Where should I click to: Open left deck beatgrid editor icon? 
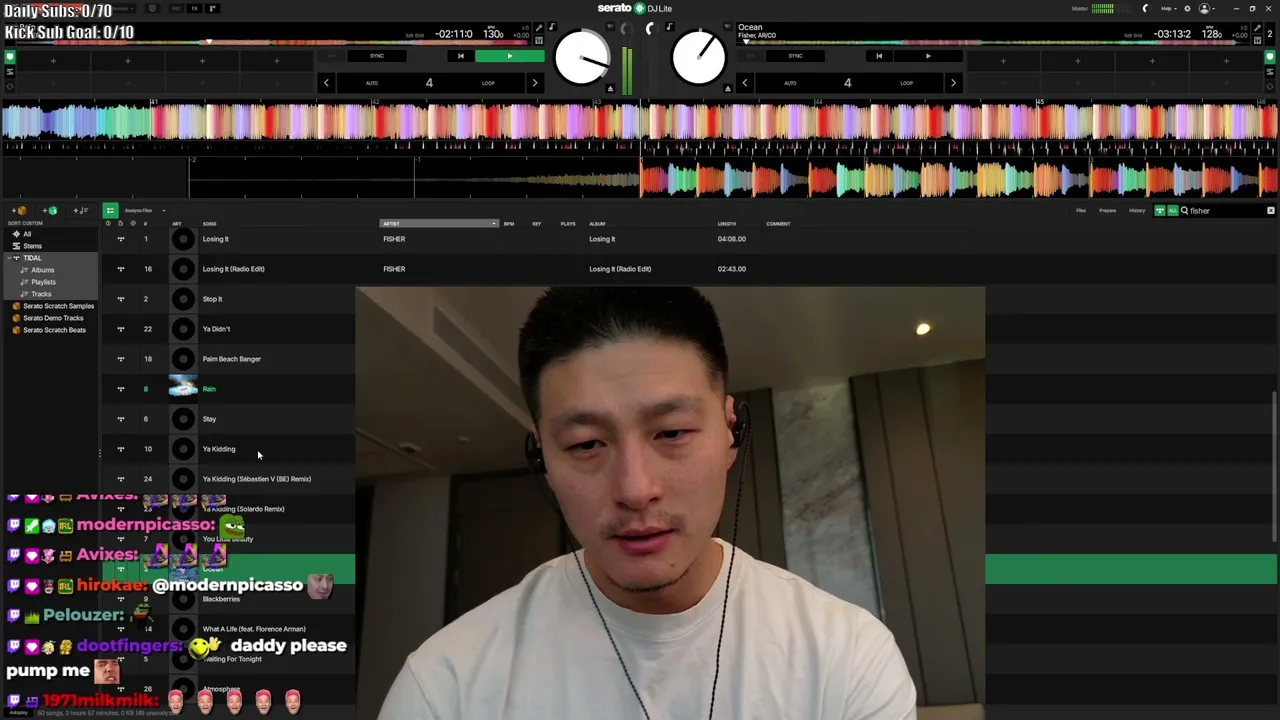click(539, 41)
